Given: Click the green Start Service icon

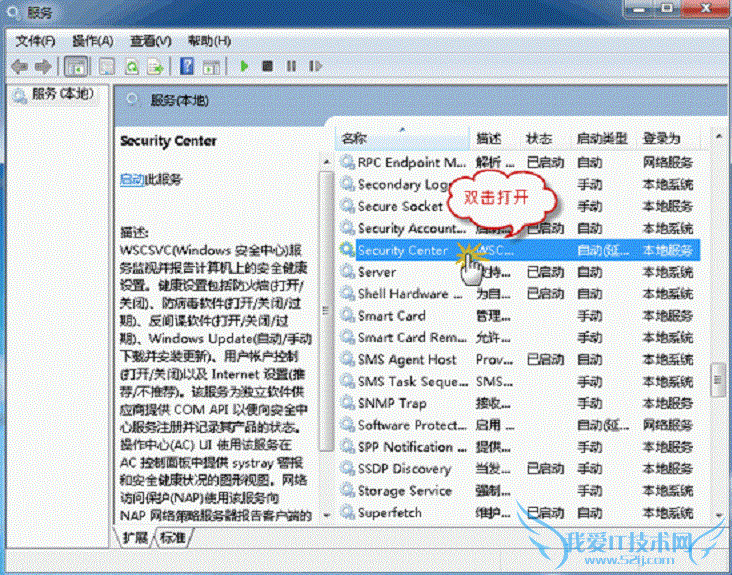Looking at the screenshot, I should coord(244,66).
